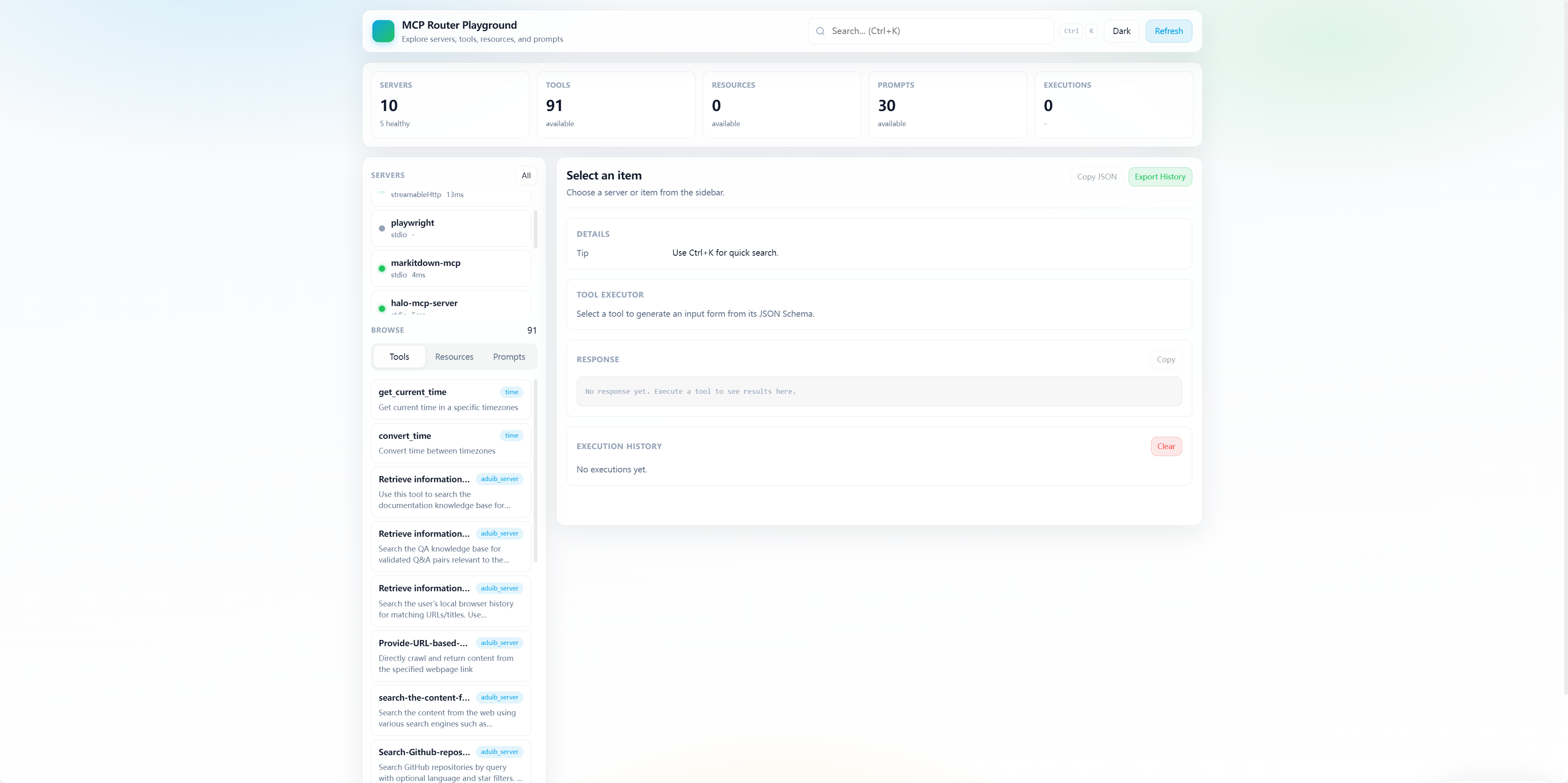Image resolution: width=1568 pixels, height=783 pixels.
Task: Click the 'streamableHttp 13ms' server row text
Action: [427, 195]
